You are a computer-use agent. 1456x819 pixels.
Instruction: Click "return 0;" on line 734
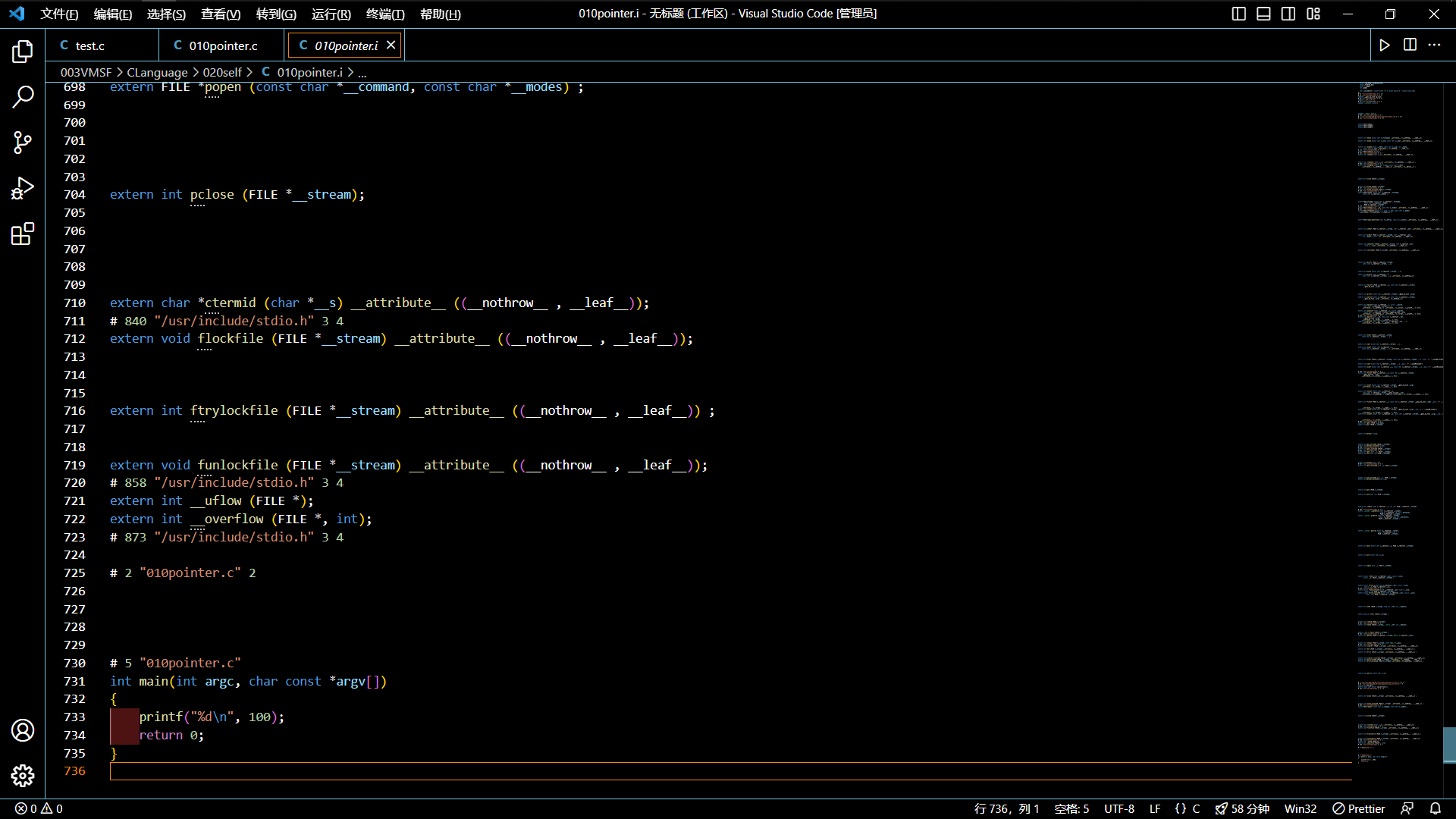coord(171,735)
